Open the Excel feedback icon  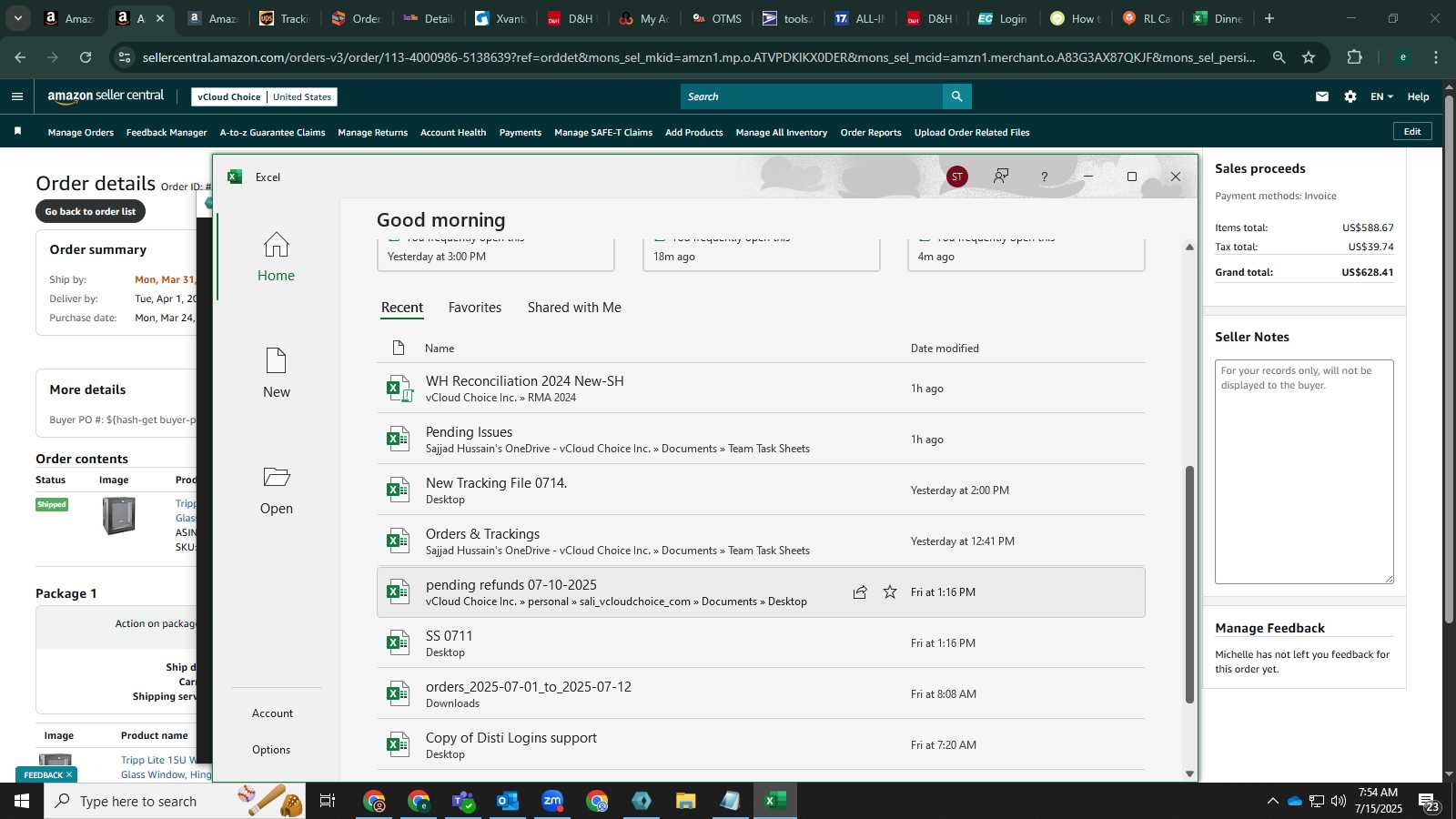pyautogui.click(x=1001, y=177)
